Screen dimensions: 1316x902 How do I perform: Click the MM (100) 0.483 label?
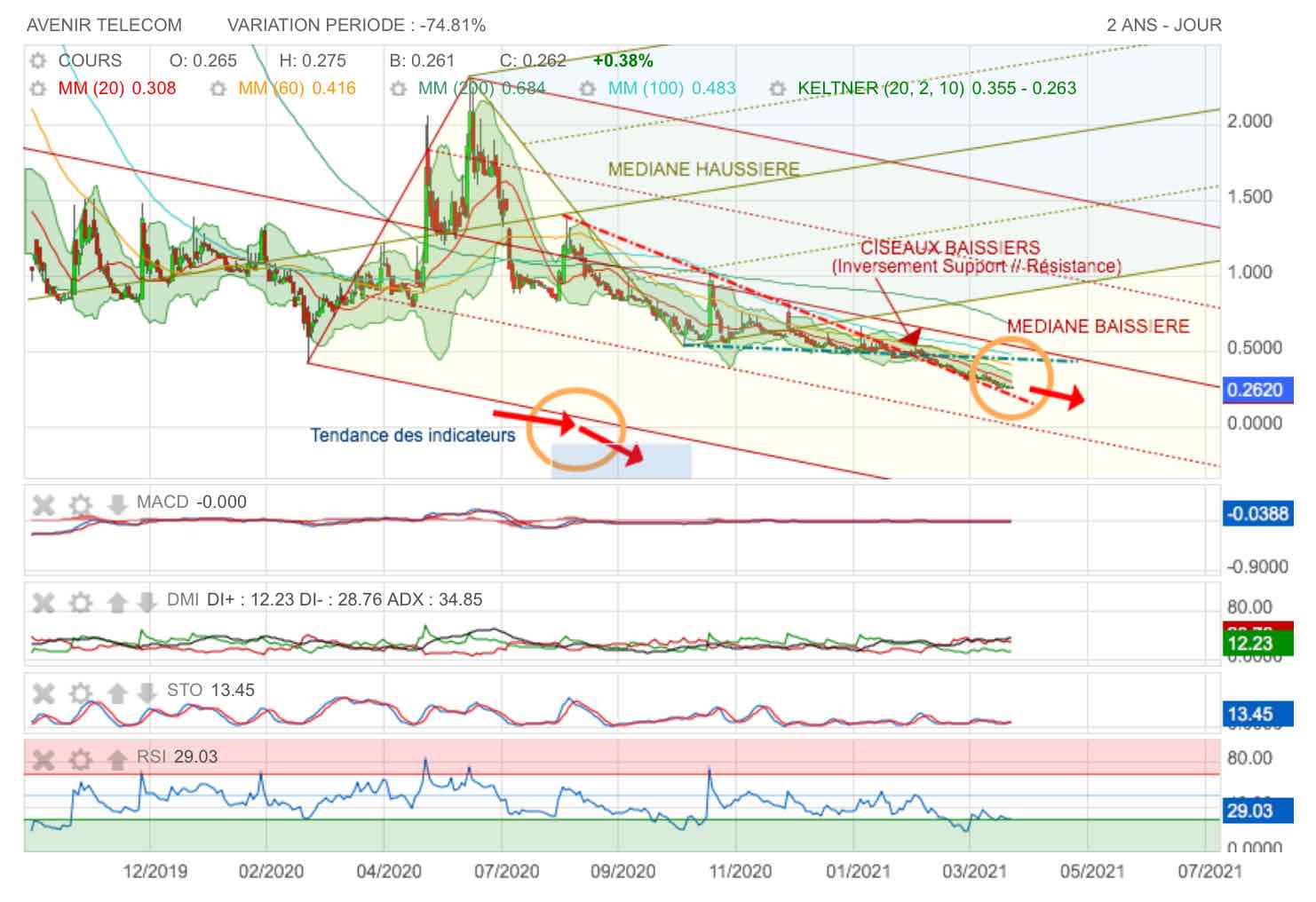[672, 88]
